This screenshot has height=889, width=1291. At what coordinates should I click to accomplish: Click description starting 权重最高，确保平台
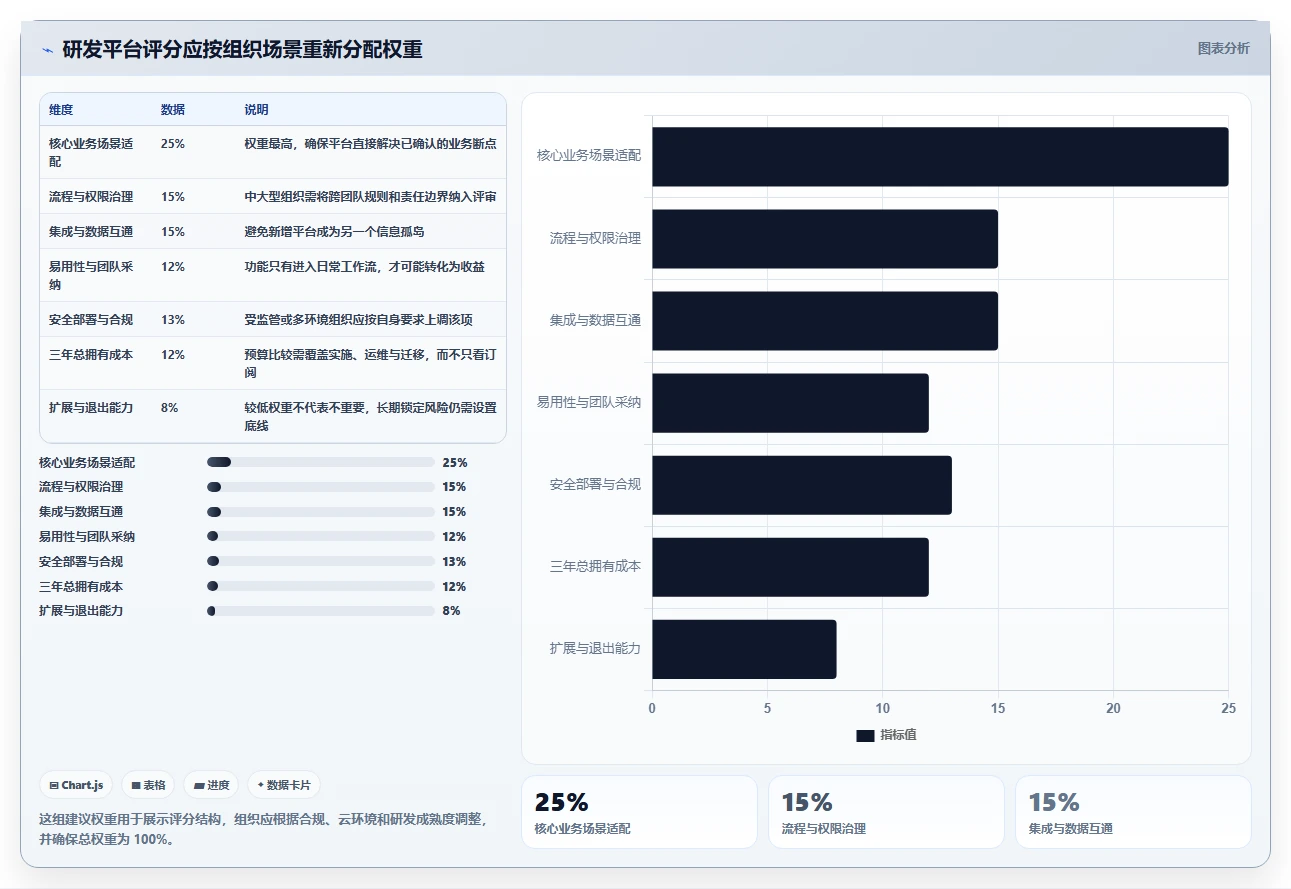click(371, 144)
